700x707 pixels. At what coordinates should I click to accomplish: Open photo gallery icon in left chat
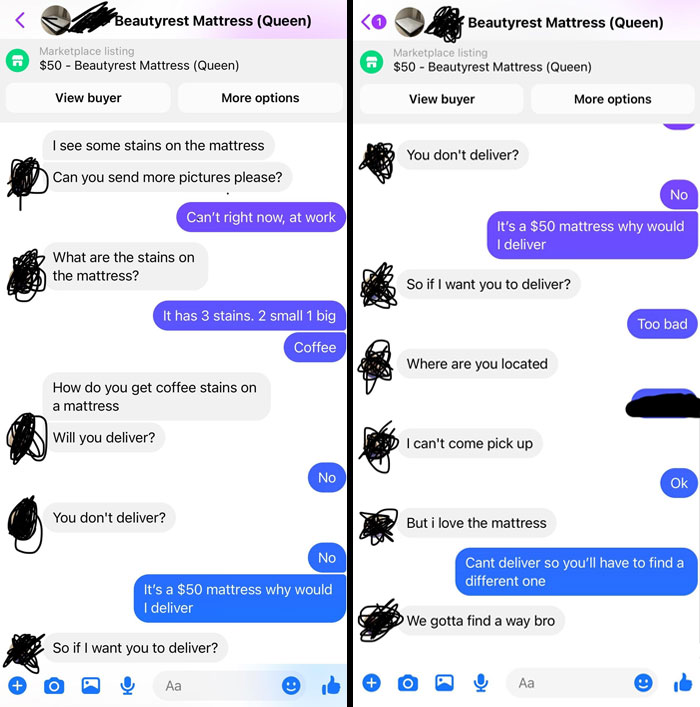91,685
